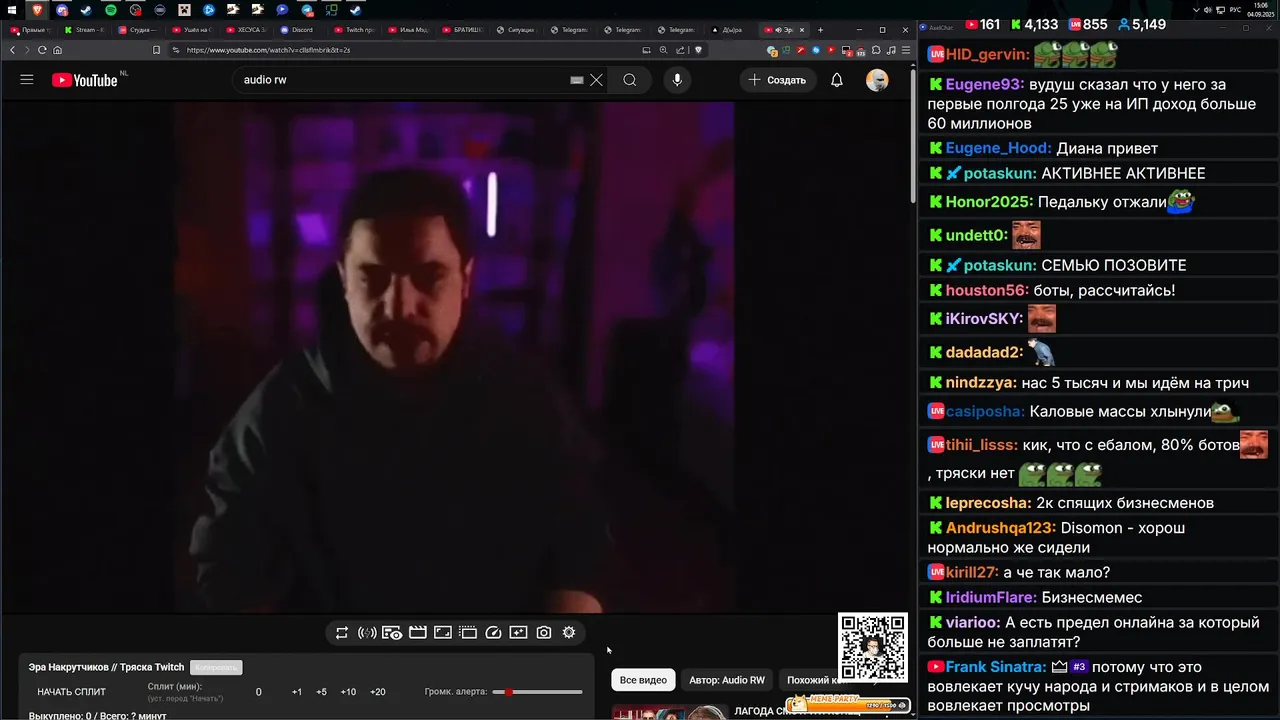This screenshot has height=720, width=1280.
Task: Click the resize player frame icon
Action: [x=443, y=633]
